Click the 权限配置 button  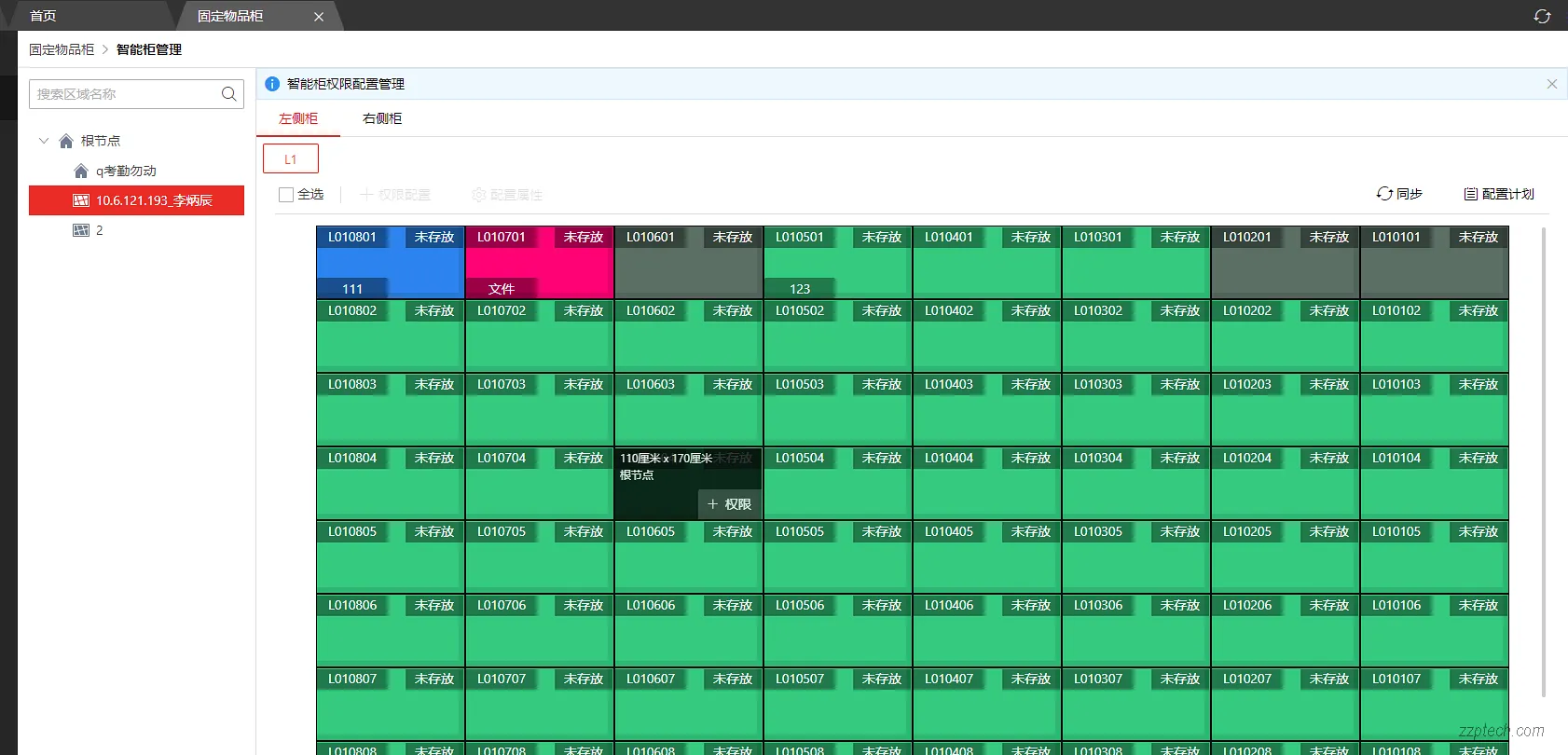395,195
